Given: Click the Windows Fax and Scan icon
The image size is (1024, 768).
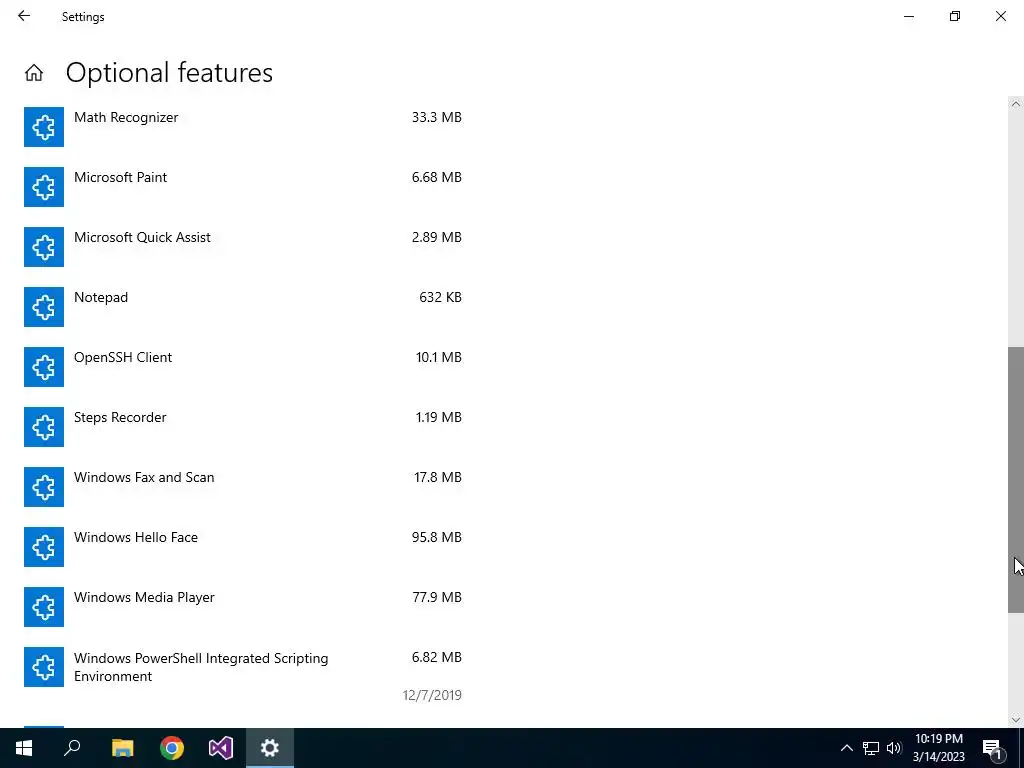Looking at the screenshot, I should click(x=44, y=487).
